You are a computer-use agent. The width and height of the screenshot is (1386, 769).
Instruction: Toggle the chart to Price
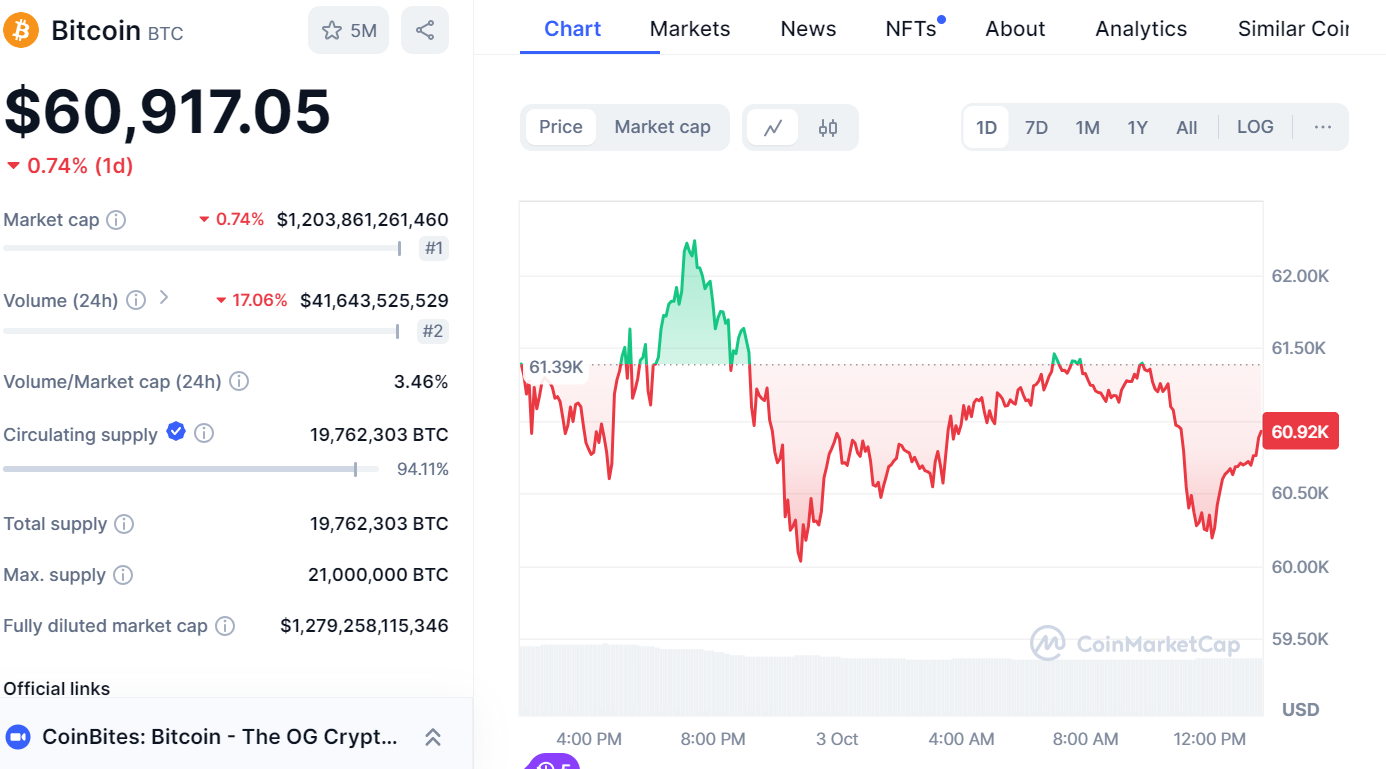(560, 127)
